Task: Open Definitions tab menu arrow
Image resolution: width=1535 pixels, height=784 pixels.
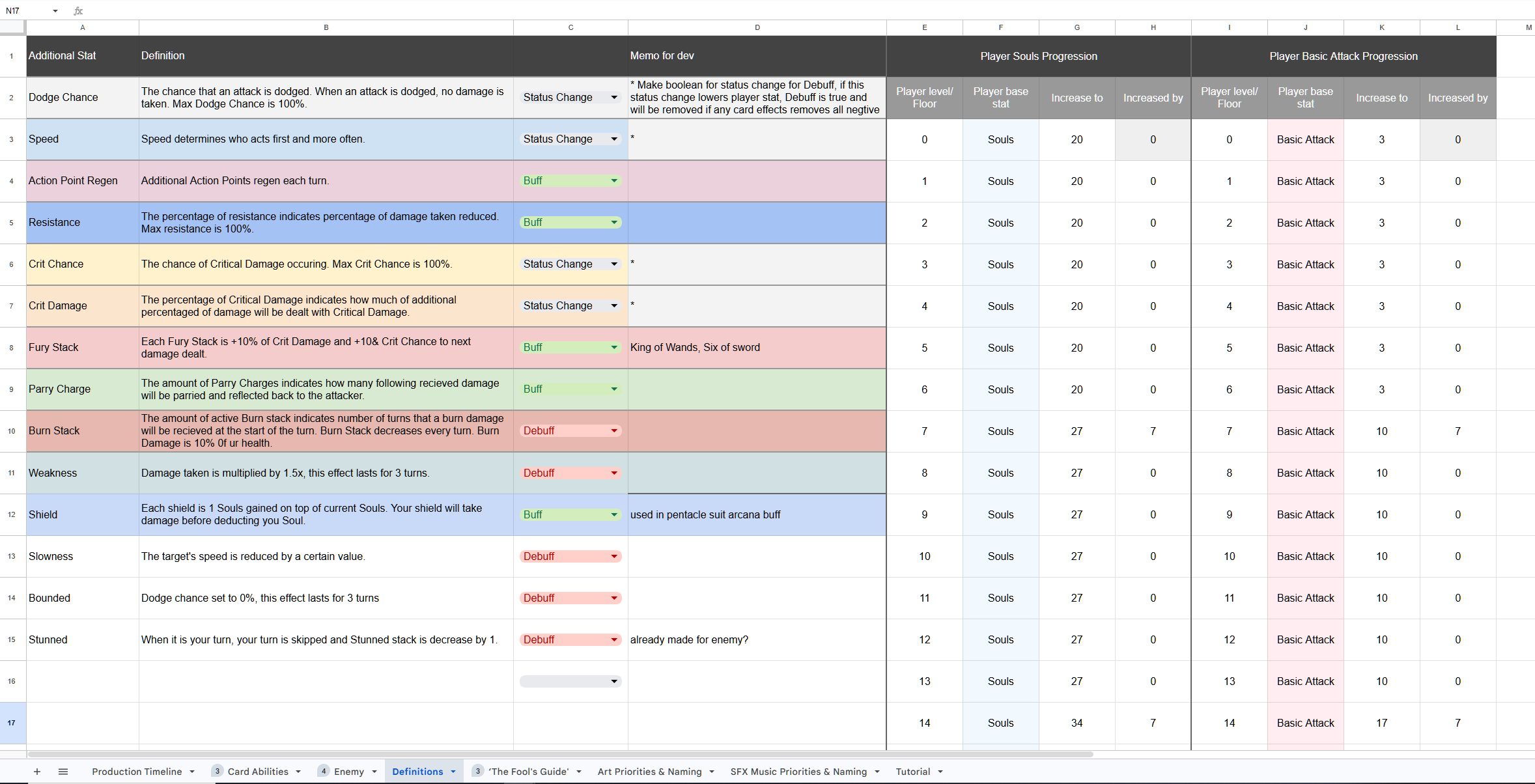Action: [x=453, y=772]
